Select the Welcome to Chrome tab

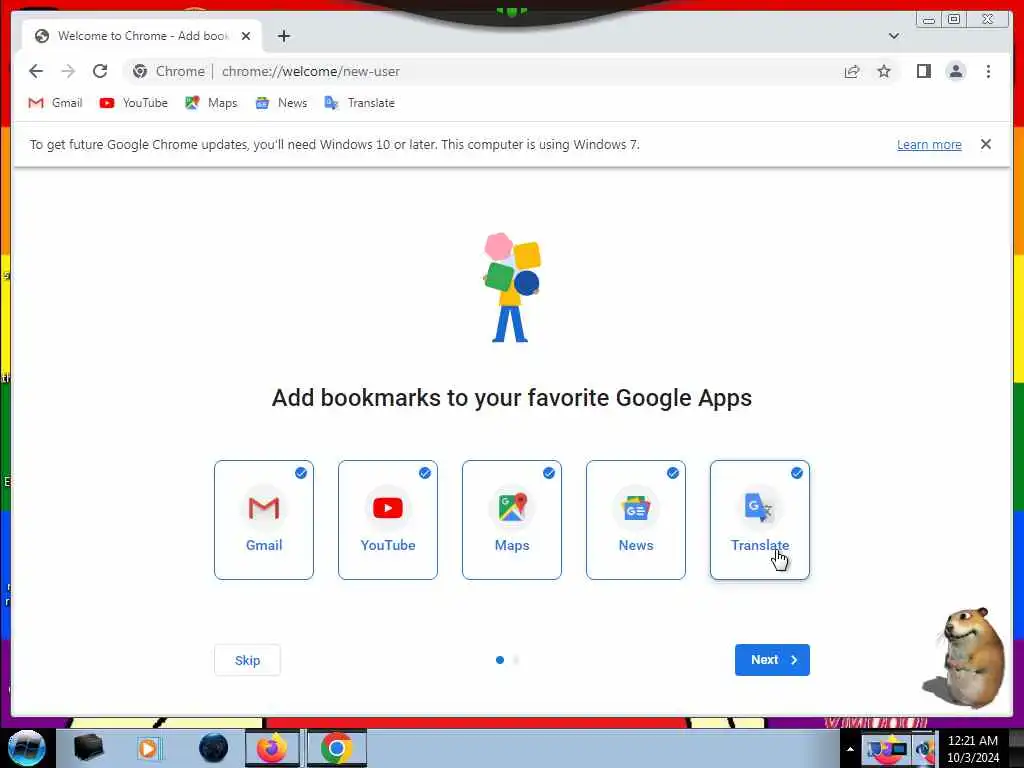pyautogui.click(x=142, y=36)
